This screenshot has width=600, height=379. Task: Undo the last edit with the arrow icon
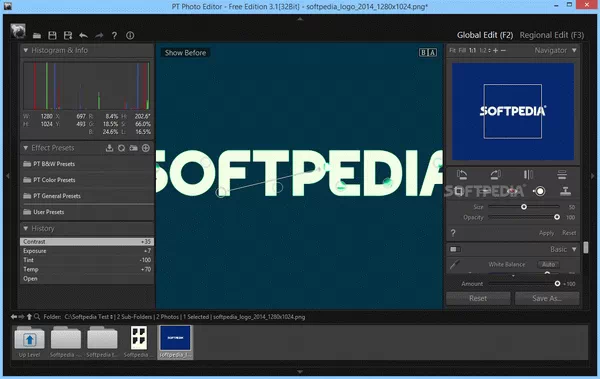tap(83, 36)
